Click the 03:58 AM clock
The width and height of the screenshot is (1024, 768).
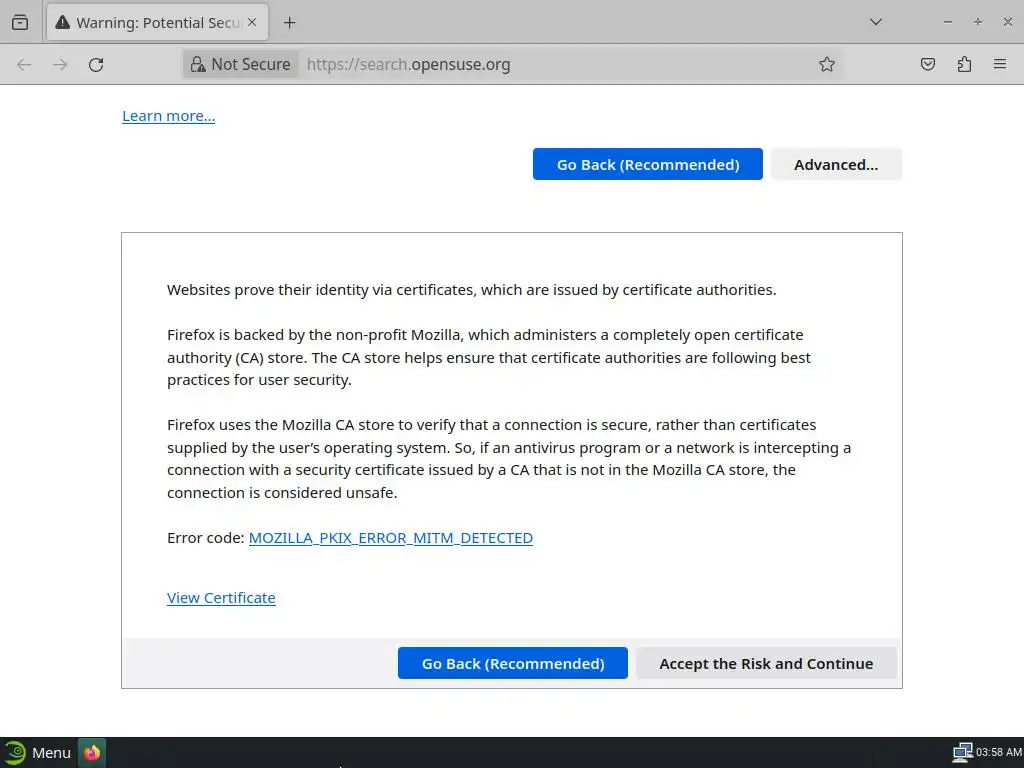[x=999, y=753]
